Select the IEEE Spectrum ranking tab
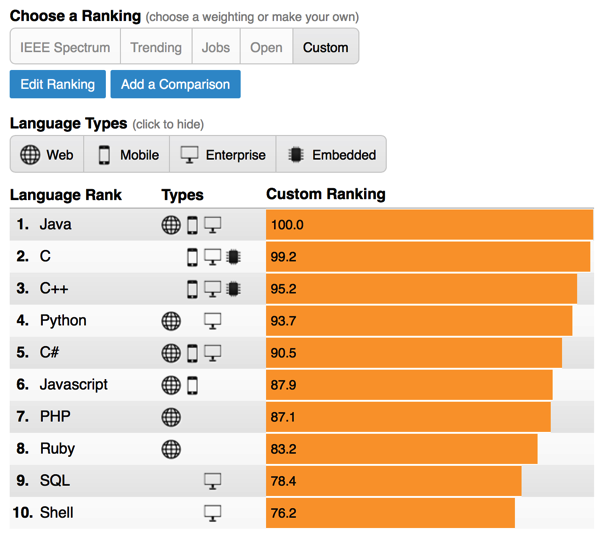Screen dimensions: 600x533 pyautogui.click(x=65, y=46)
